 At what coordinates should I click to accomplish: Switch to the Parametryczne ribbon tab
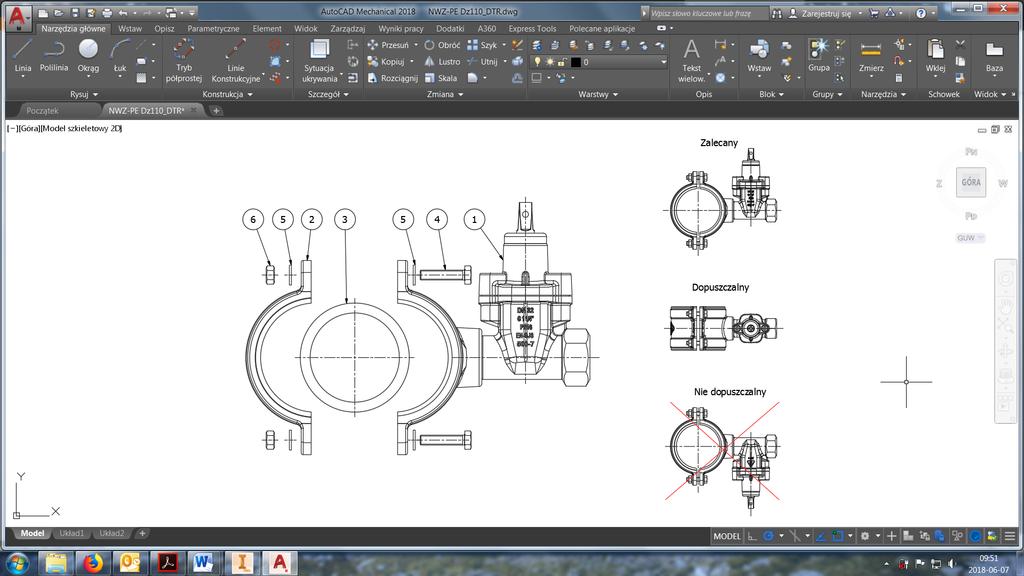(213, 29)
